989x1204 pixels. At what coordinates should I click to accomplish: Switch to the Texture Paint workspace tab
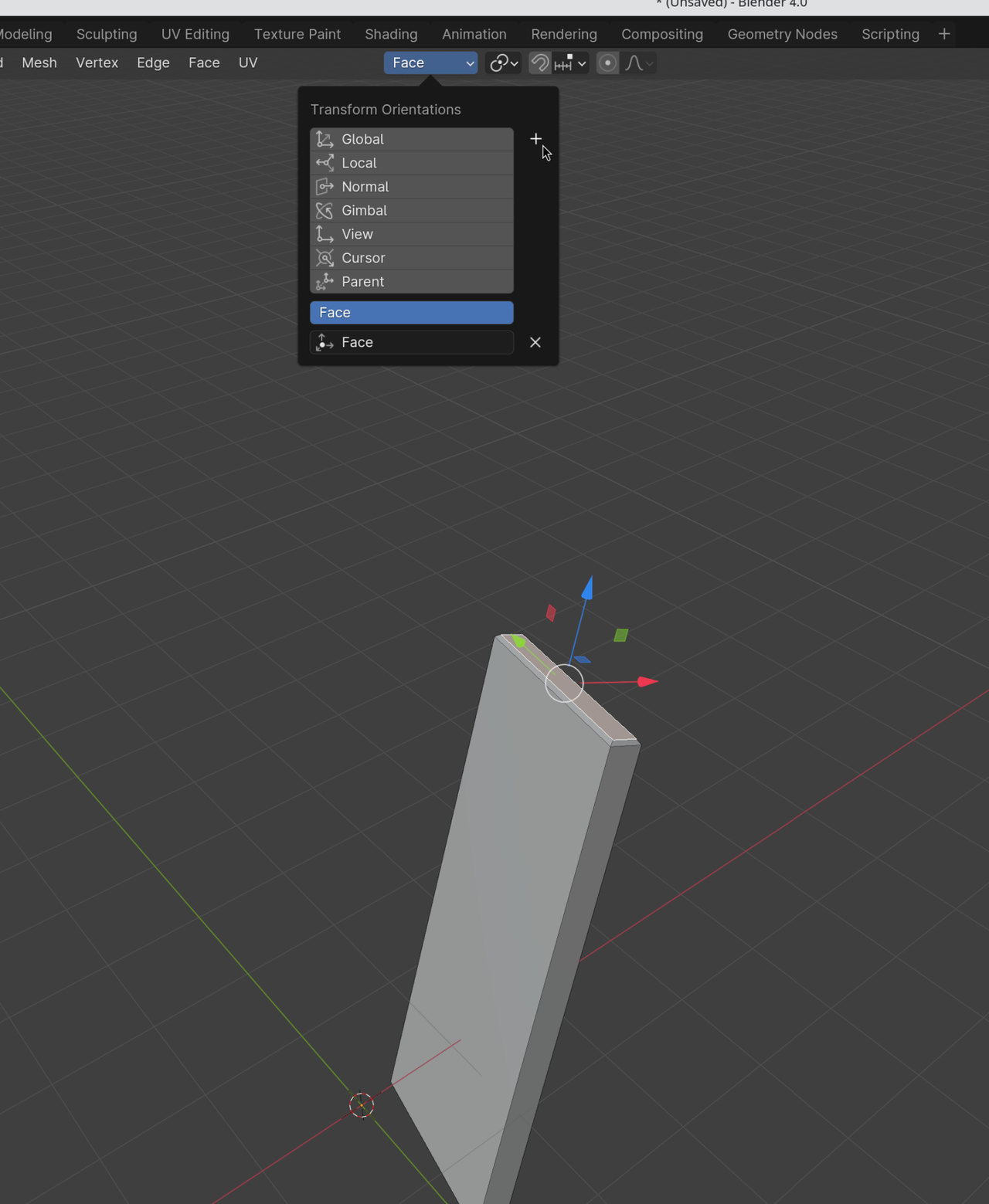tap(297, 34)
